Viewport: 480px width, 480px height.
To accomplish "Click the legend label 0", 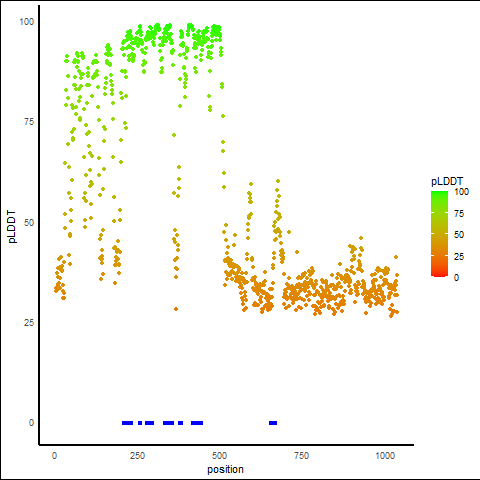I will pyautogui.click(x=456, y=278).
